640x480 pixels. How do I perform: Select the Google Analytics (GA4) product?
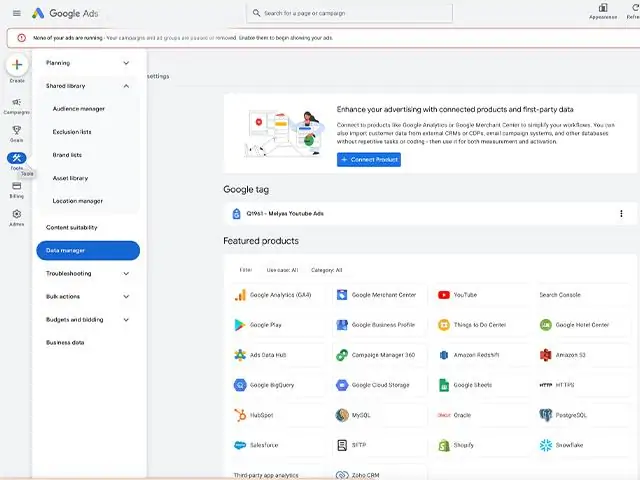point(274,295)
